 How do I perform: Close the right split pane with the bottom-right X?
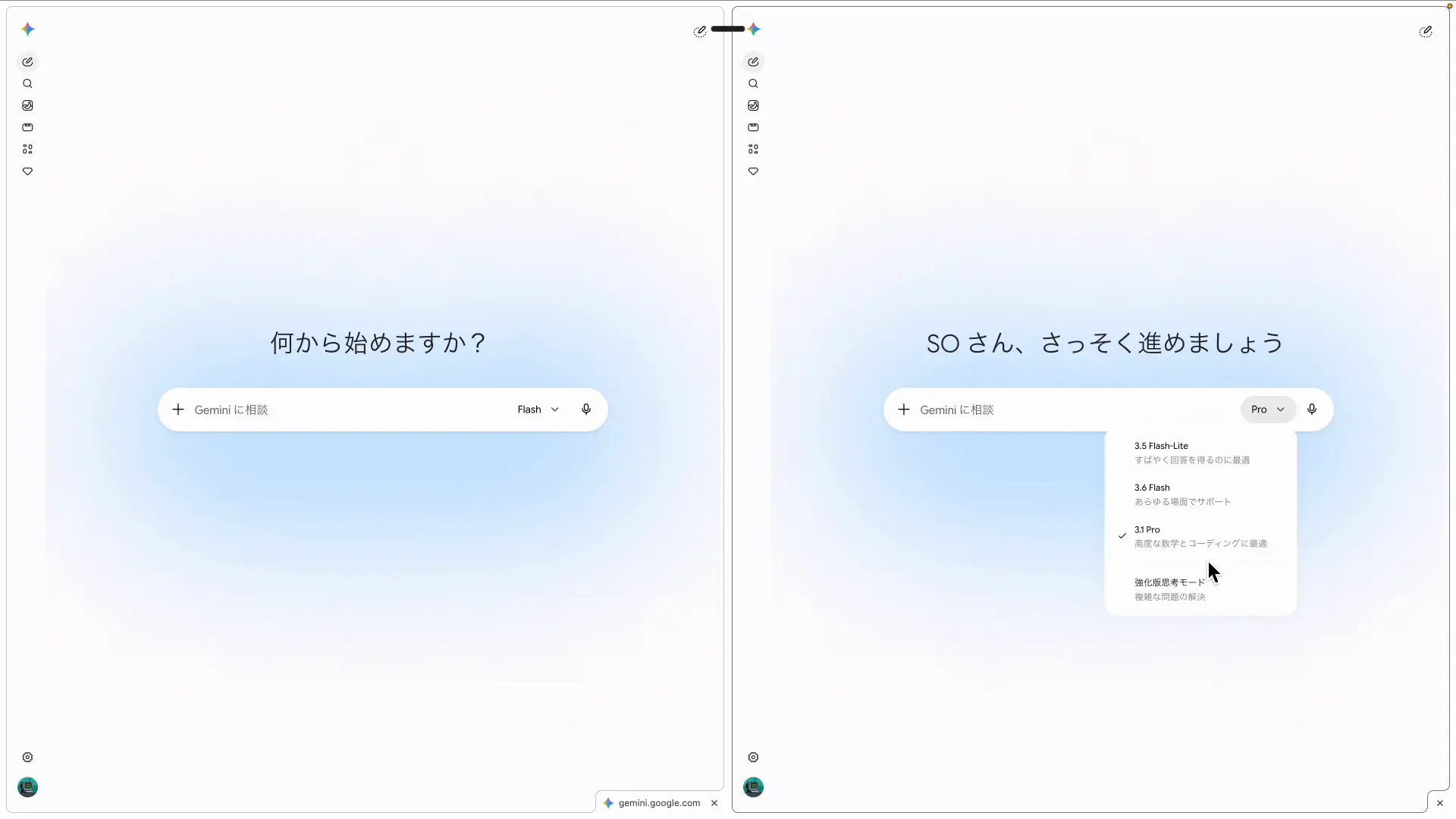[1440, 803]
